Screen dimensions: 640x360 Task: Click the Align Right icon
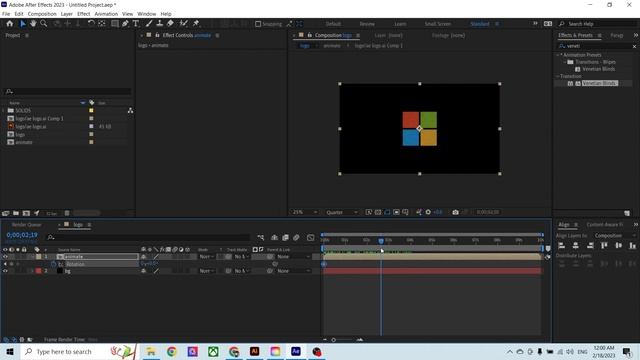point(590,245)
